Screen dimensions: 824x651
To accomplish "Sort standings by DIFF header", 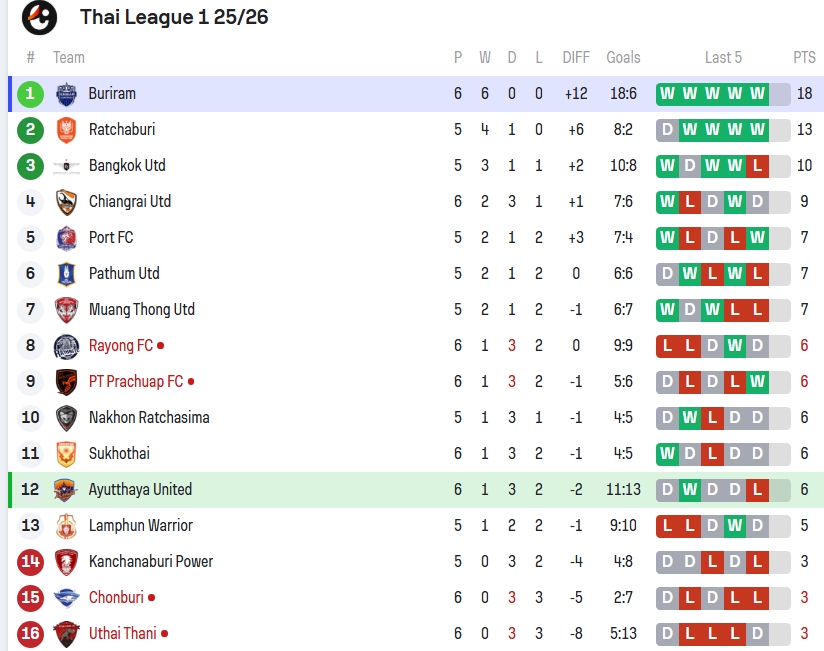I will [576, 57].
